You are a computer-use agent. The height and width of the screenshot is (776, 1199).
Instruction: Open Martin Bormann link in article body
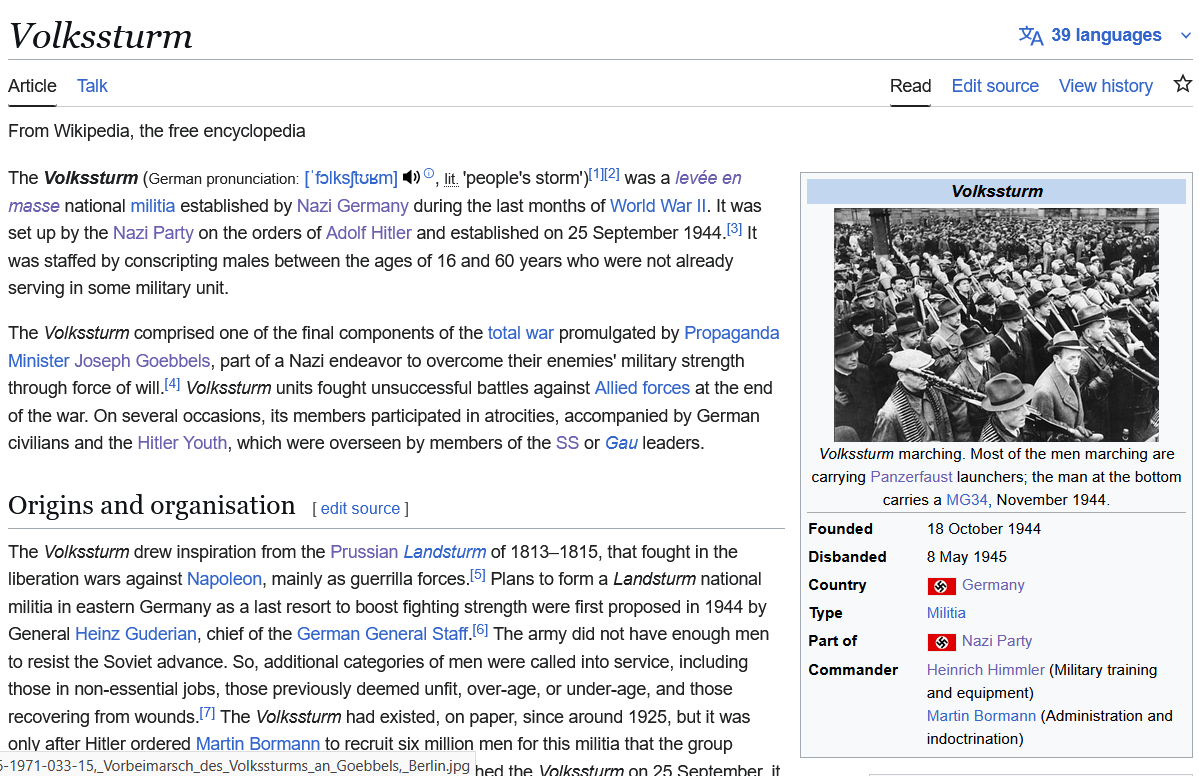coord(258,744)
